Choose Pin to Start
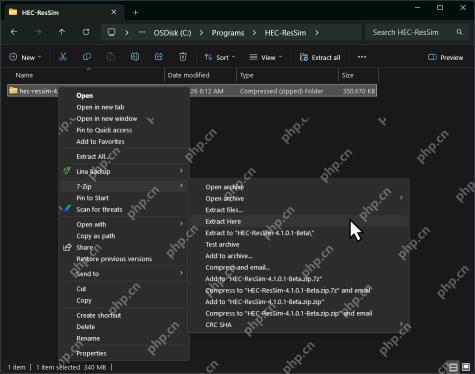This screenshot has width=475, height=374. point(92,198)
